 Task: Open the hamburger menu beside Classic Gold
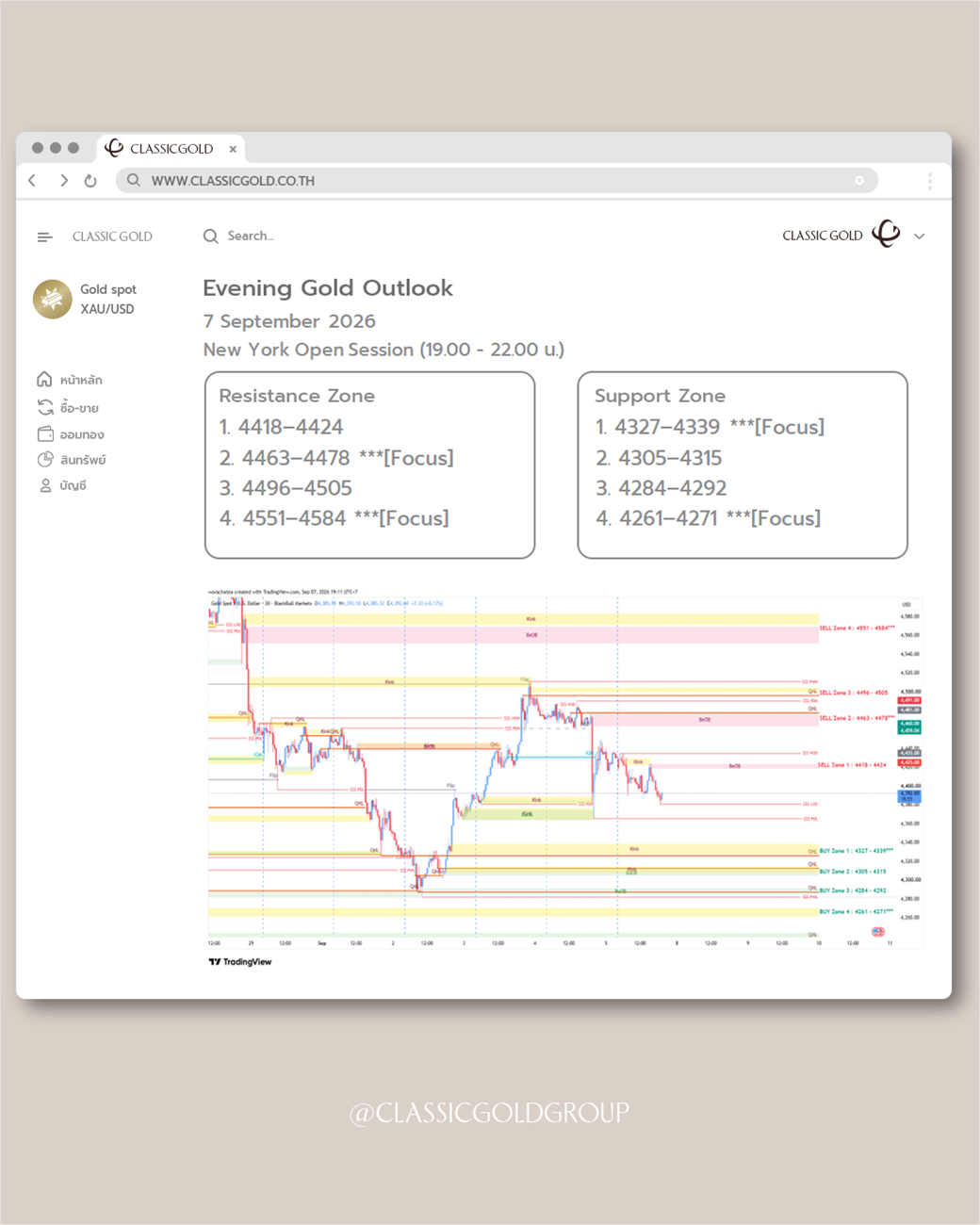[44, 237]
